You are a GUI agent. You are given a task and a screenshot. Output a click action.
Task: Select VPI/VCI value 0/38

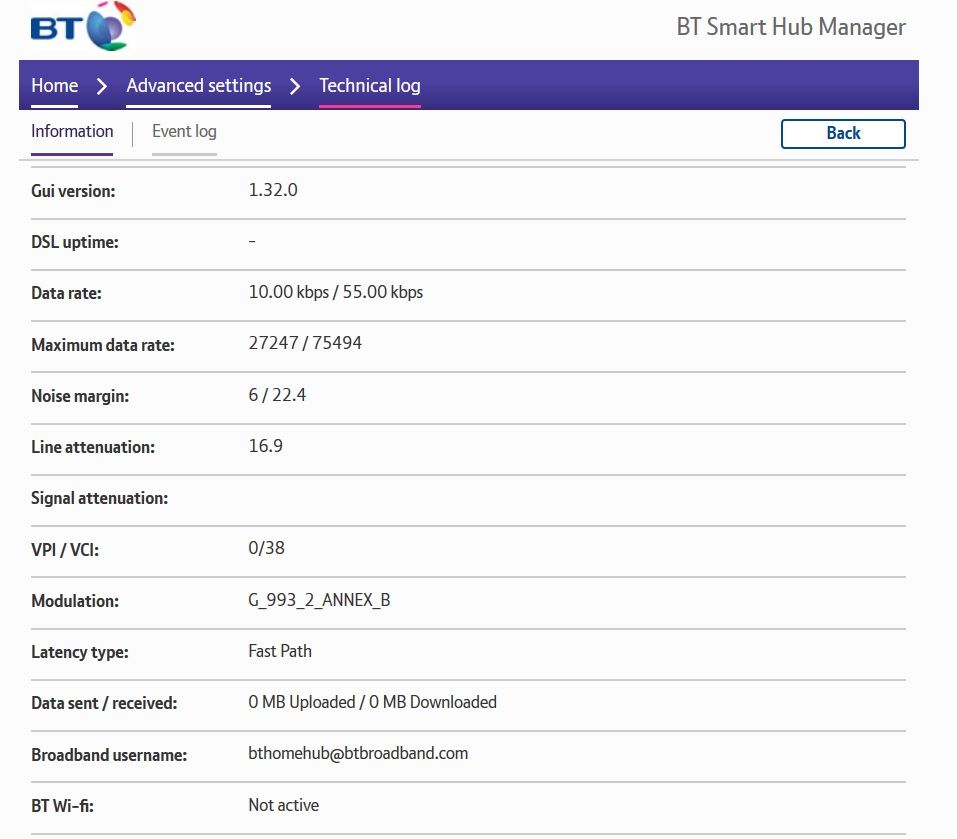click(266, 548)
